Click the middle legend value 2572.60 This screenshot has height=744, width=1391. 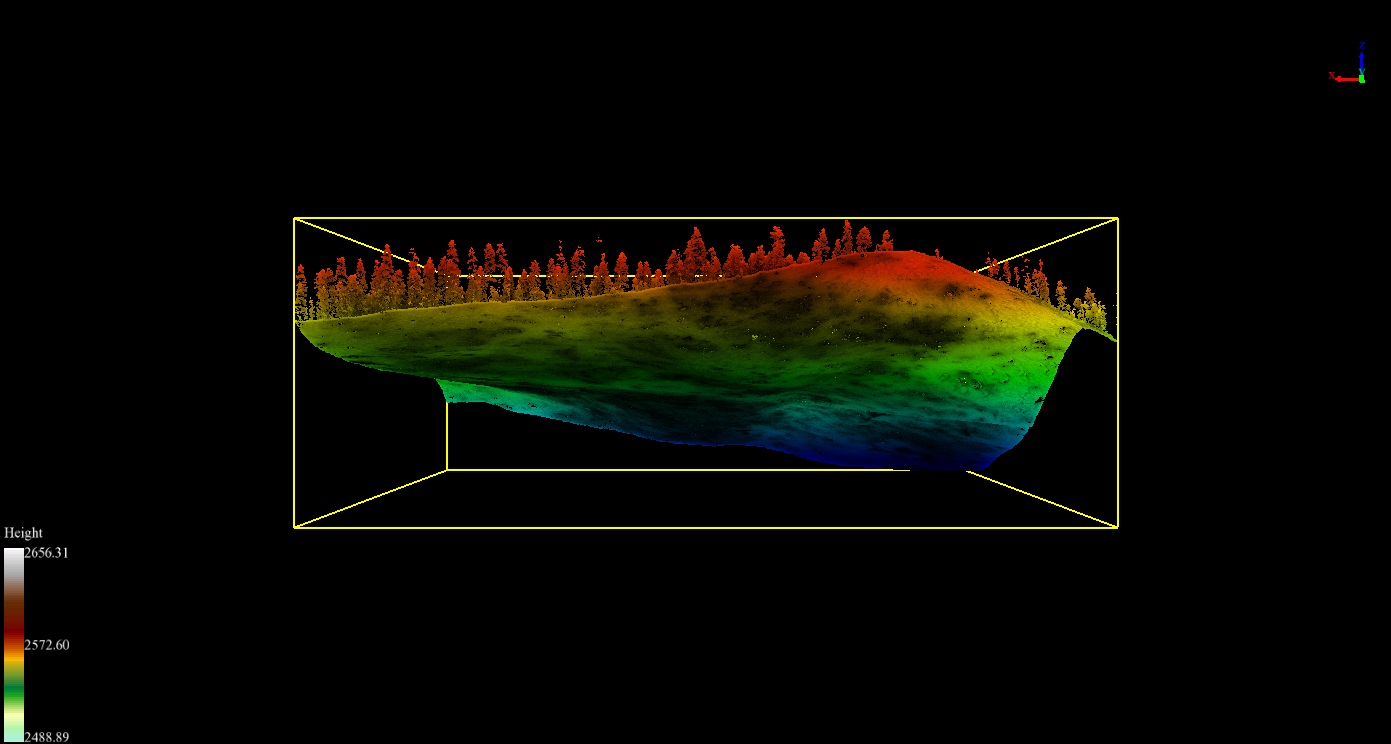(46, 645)
